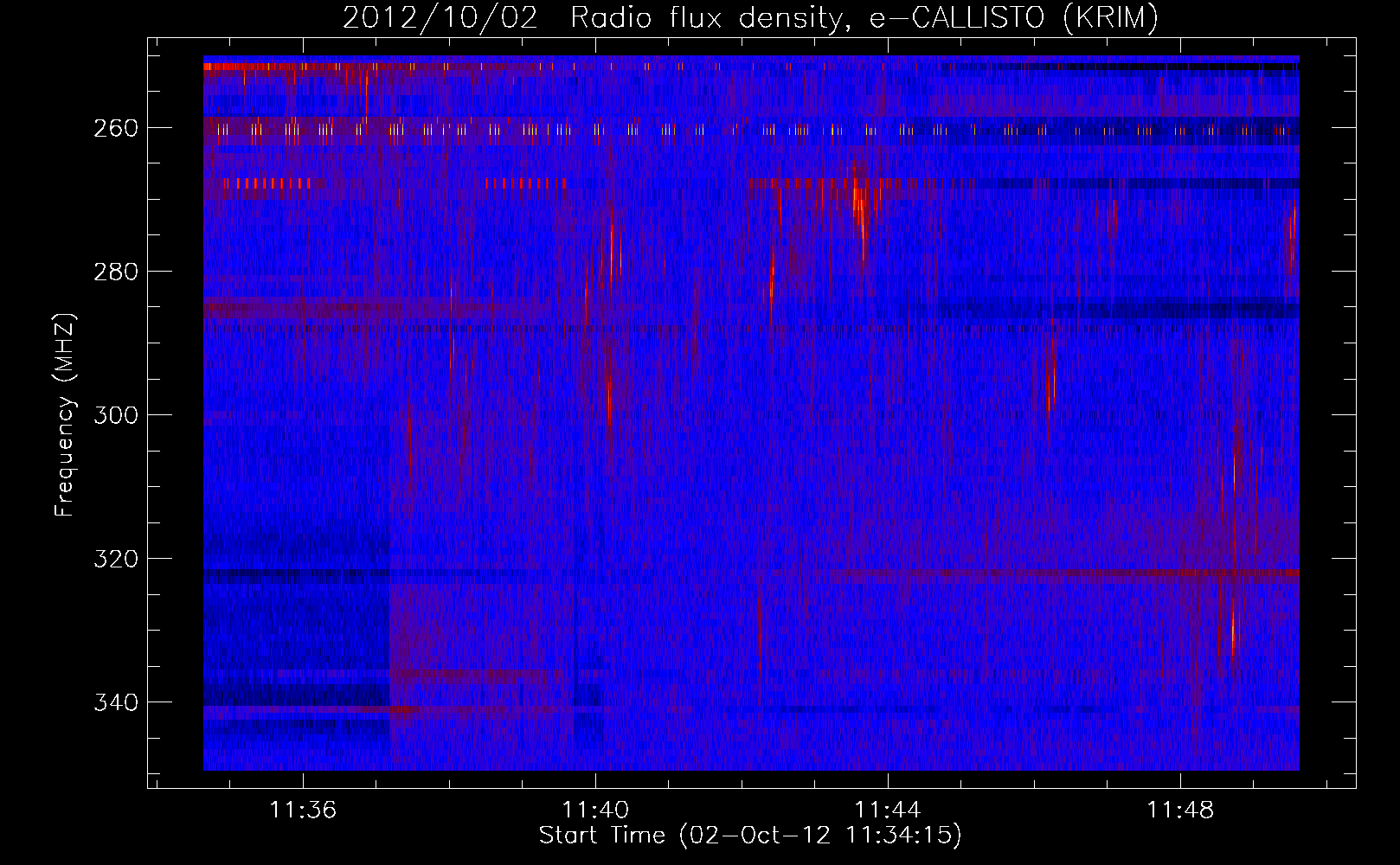Click the 280 frequency tick label
The width and height of the screenshot is (1400, 865).
pos(116,272)
